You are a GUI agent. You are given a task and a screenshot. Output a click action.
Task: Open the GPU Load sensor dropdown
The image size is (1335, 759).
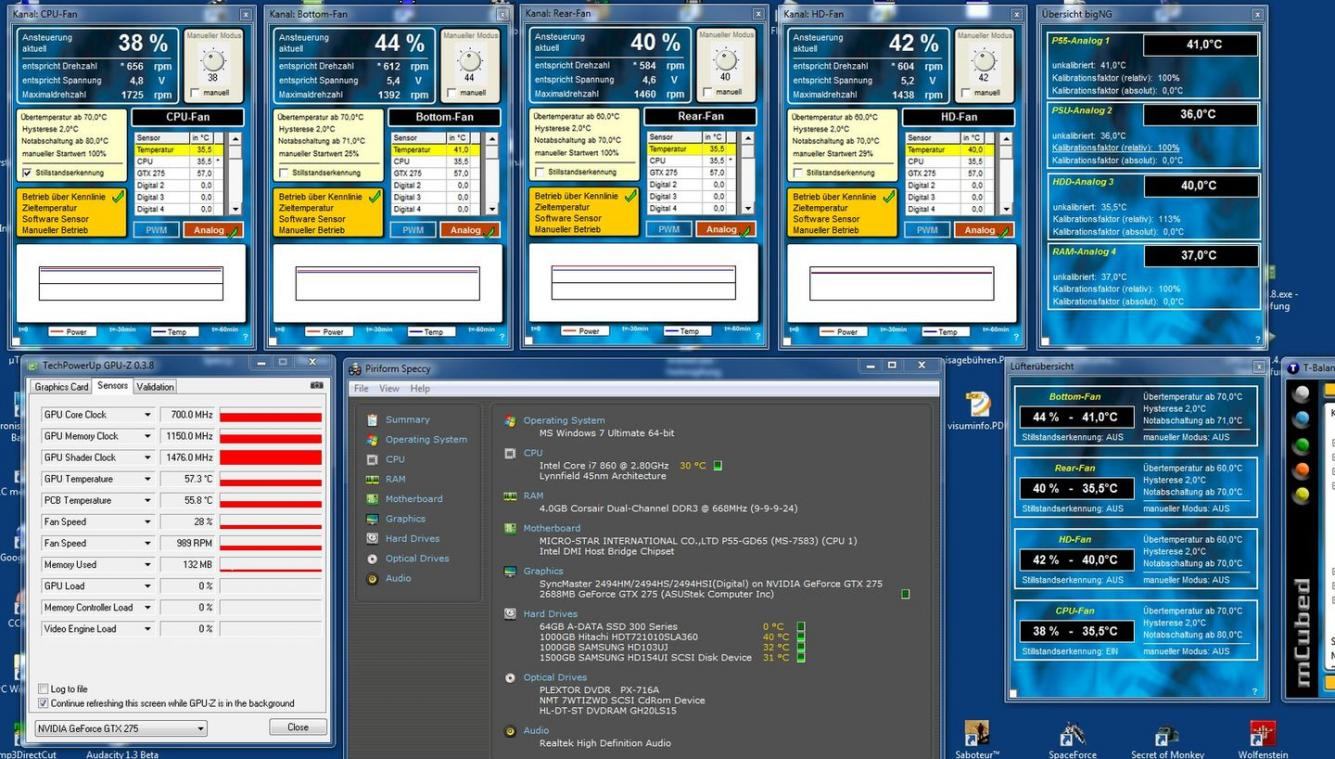[148, 586]
